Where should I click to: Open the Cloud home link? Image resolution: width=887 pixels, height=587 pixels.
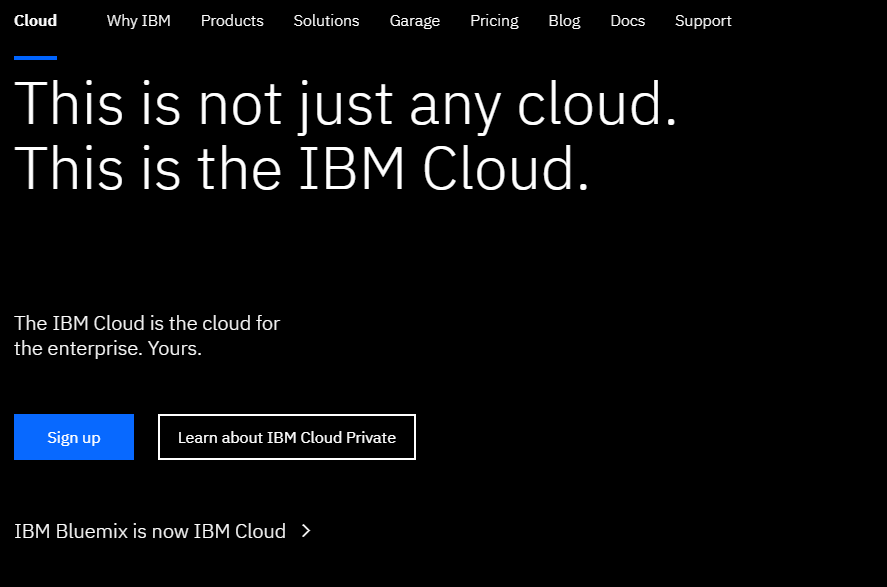[x=35, y=21]
